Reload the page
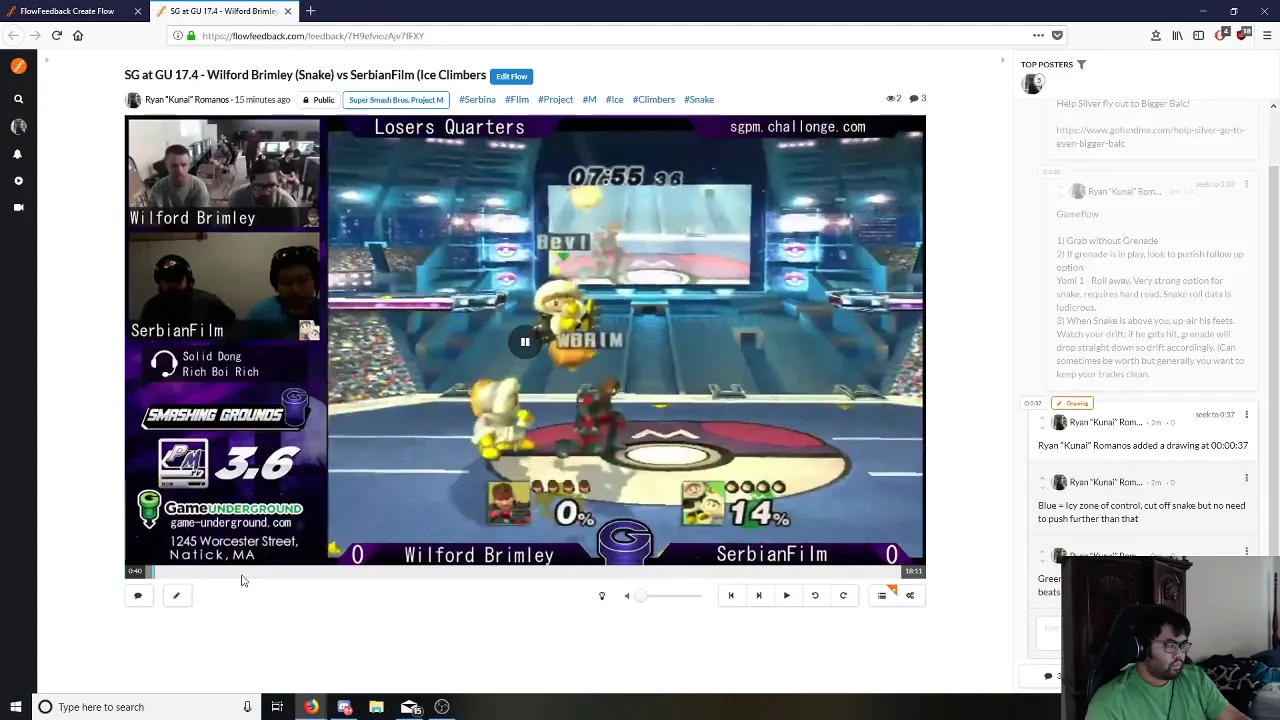 [x=57, y=36]
